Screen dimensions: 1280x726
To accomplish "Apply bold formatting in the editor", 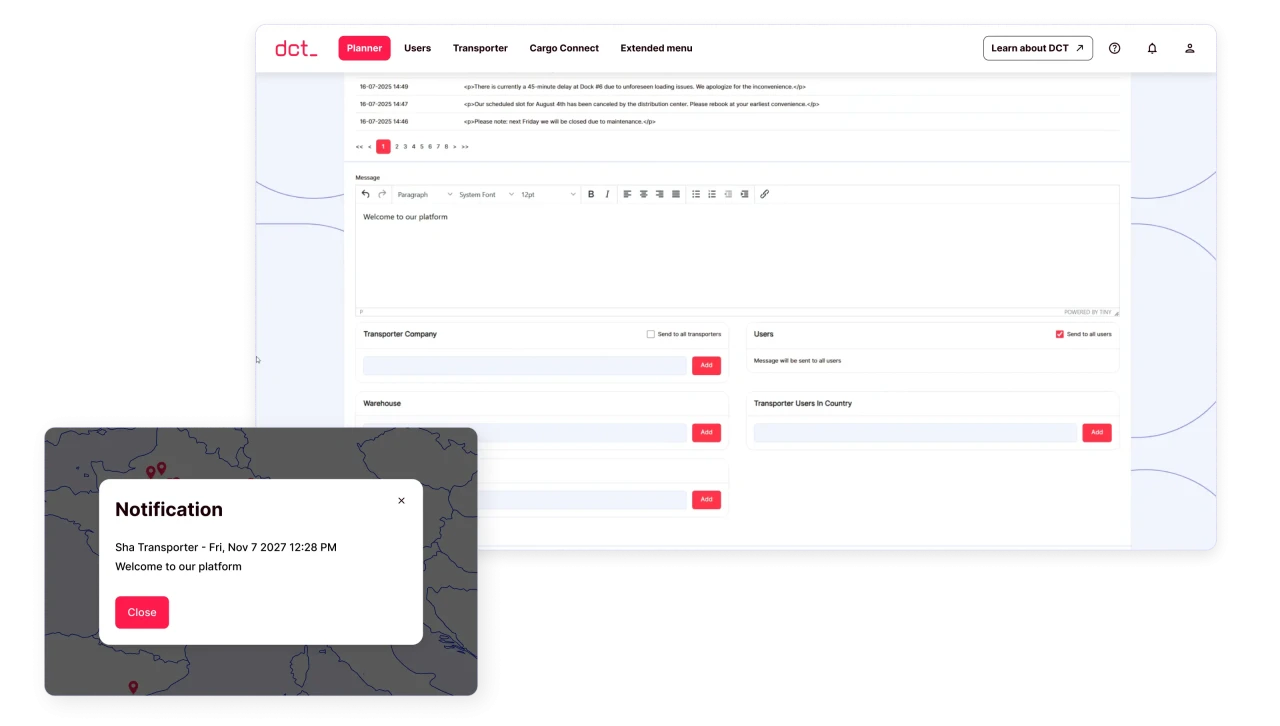I will tap(591, 194).
